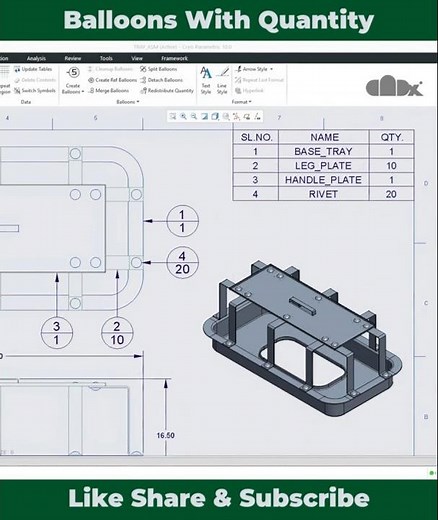Click Refit icon in graphics toolbar

click(173, 116)
